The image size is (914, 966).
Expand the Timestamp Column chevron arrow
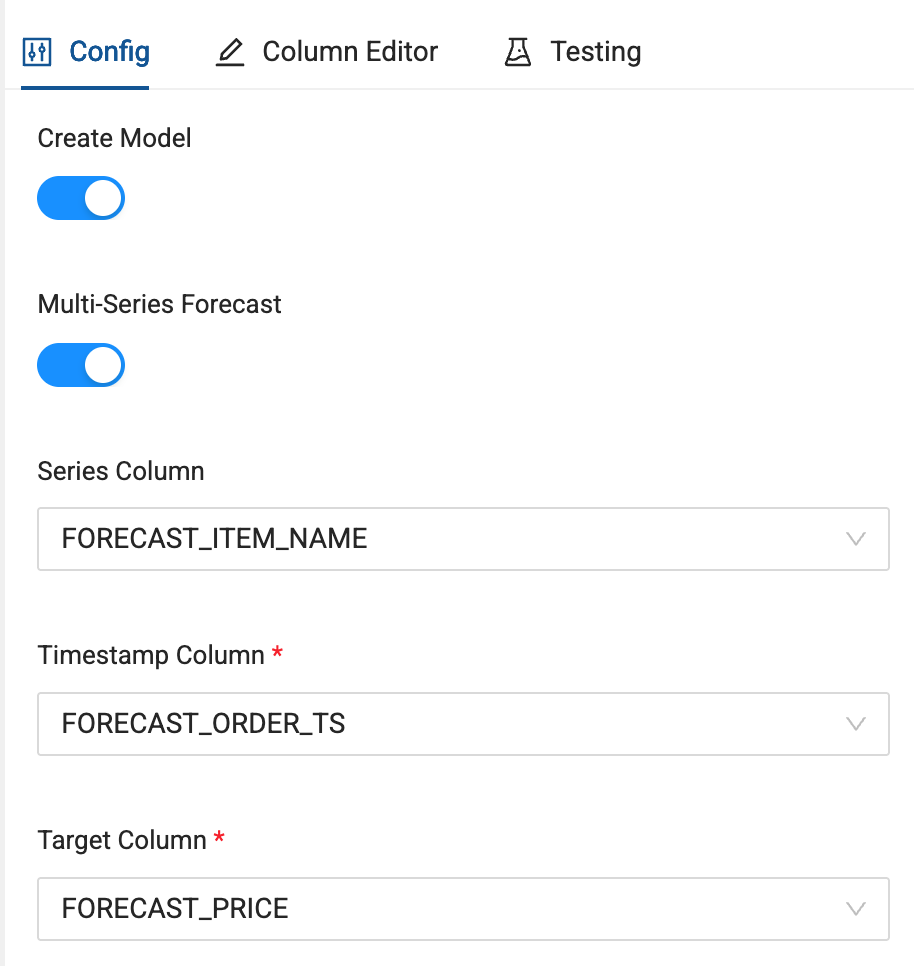(855, 724)
